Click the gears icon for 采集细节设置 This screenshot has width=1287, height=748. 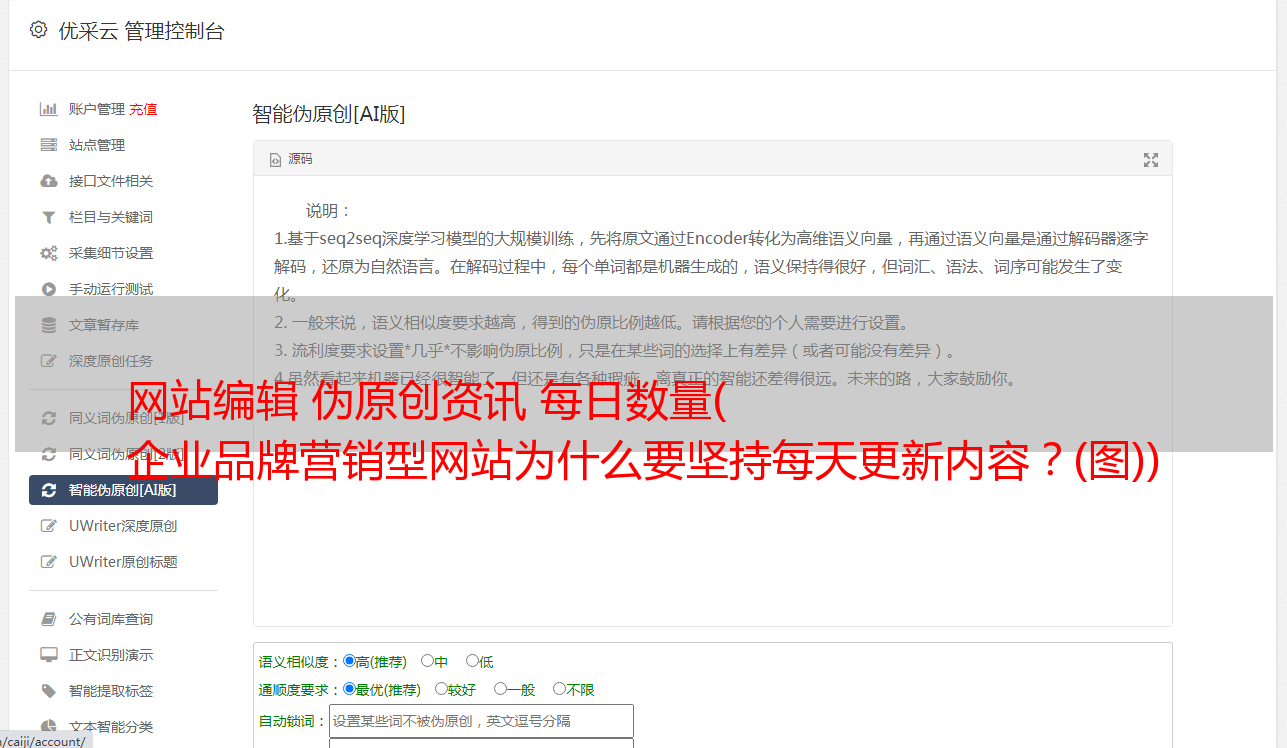48,253
